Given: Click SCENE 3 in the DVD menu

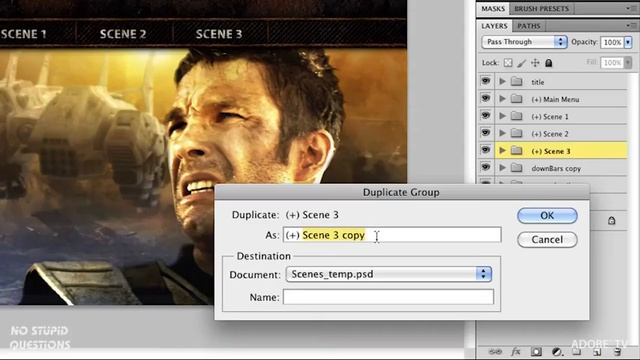Looking at the screenshot, I should tap(219, 34).
